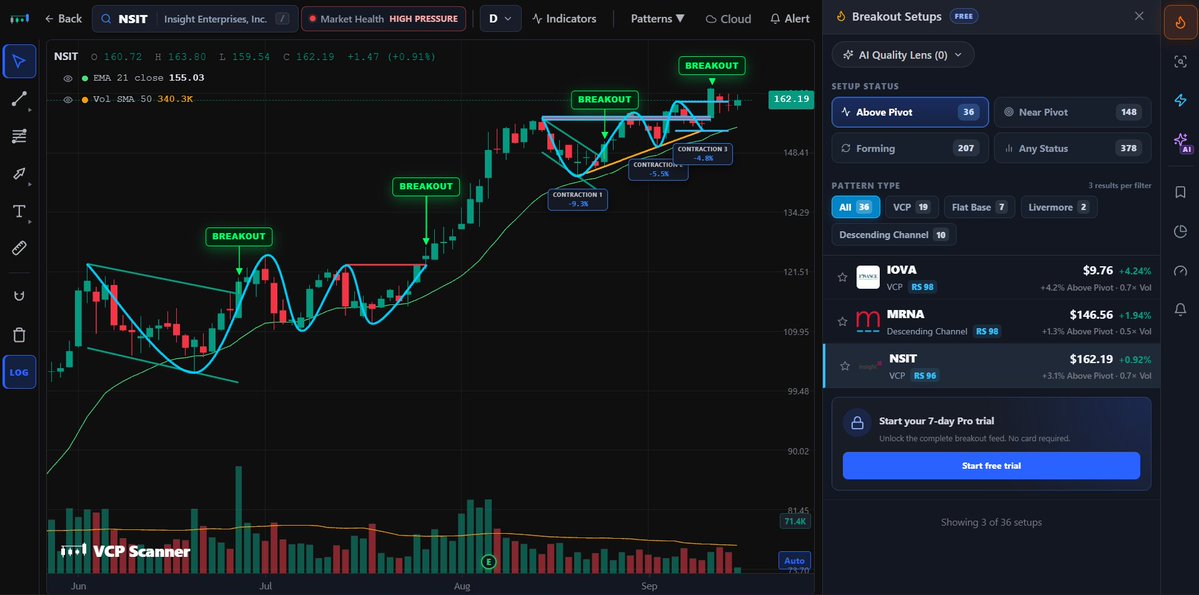
Task: Open the bell alerts sidebar icon
Action: point(1180,310)
